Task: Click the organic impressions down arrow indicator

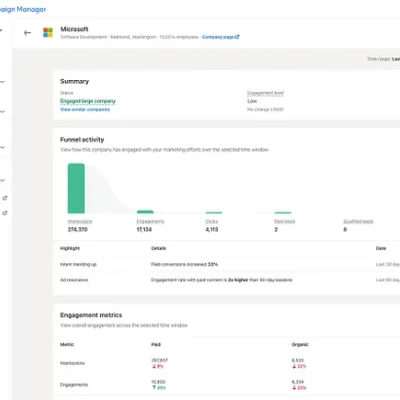Action: pyautogui.click(x=294, y=366)
